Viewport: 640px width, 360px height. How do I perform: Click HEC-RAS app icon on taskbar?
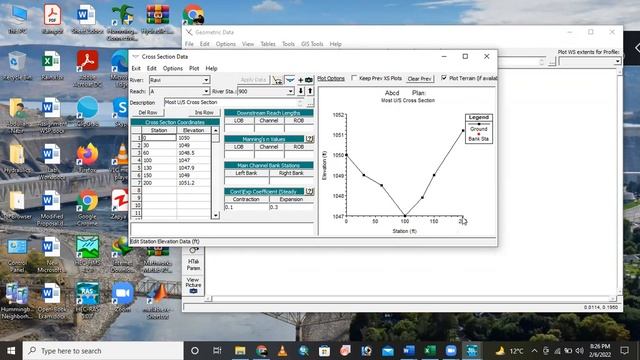(x=472, y=351)
